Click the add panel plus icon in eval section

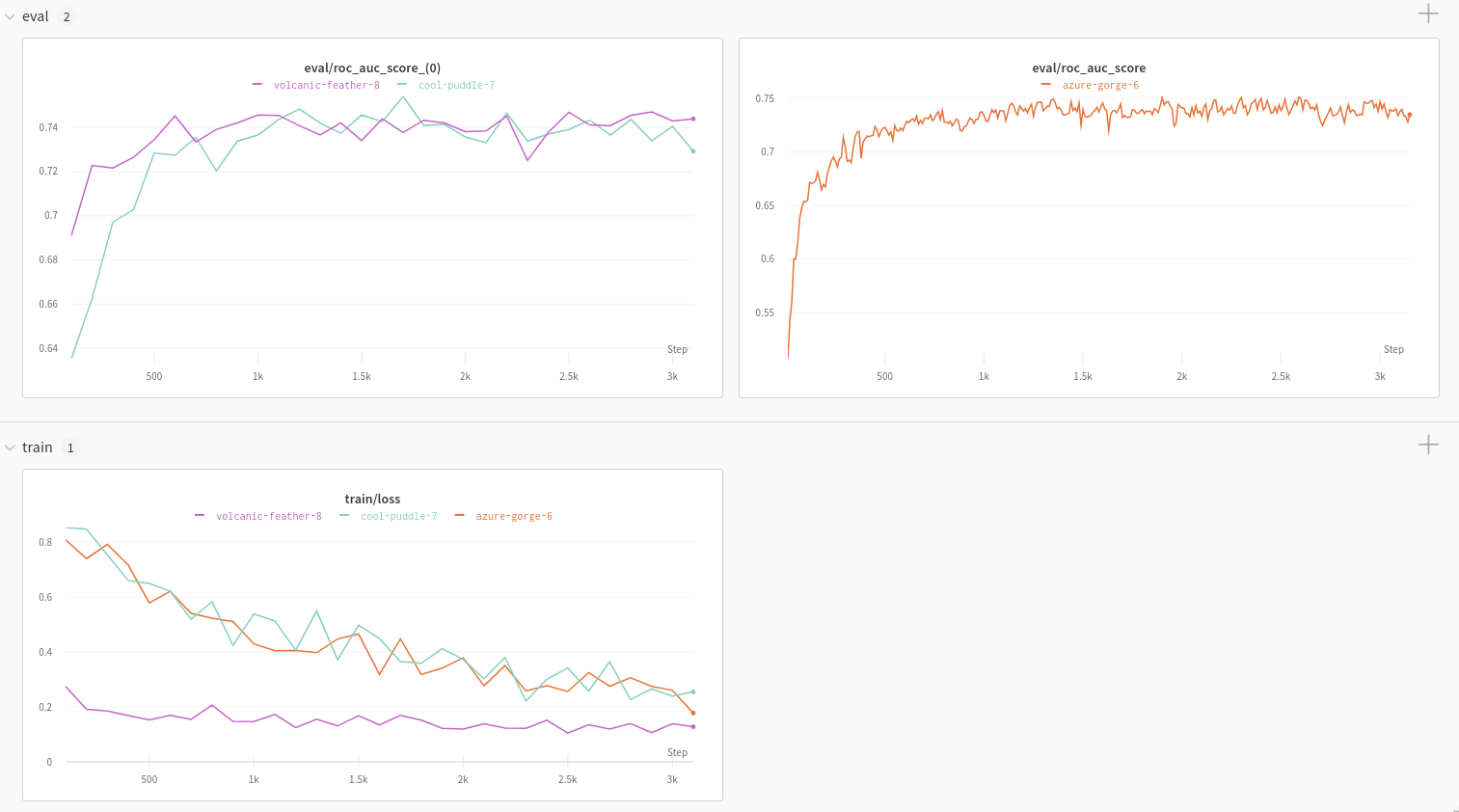click(1428, 14)
